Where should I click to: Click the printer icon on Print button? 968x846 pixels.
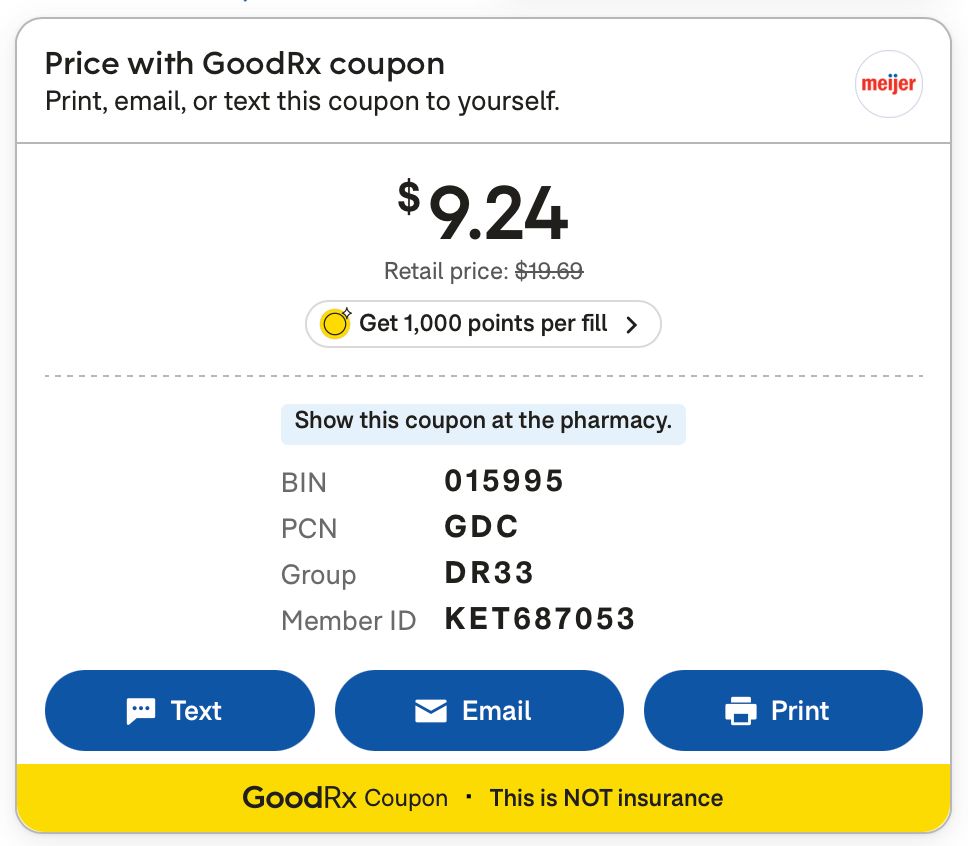tap(741, 711)
